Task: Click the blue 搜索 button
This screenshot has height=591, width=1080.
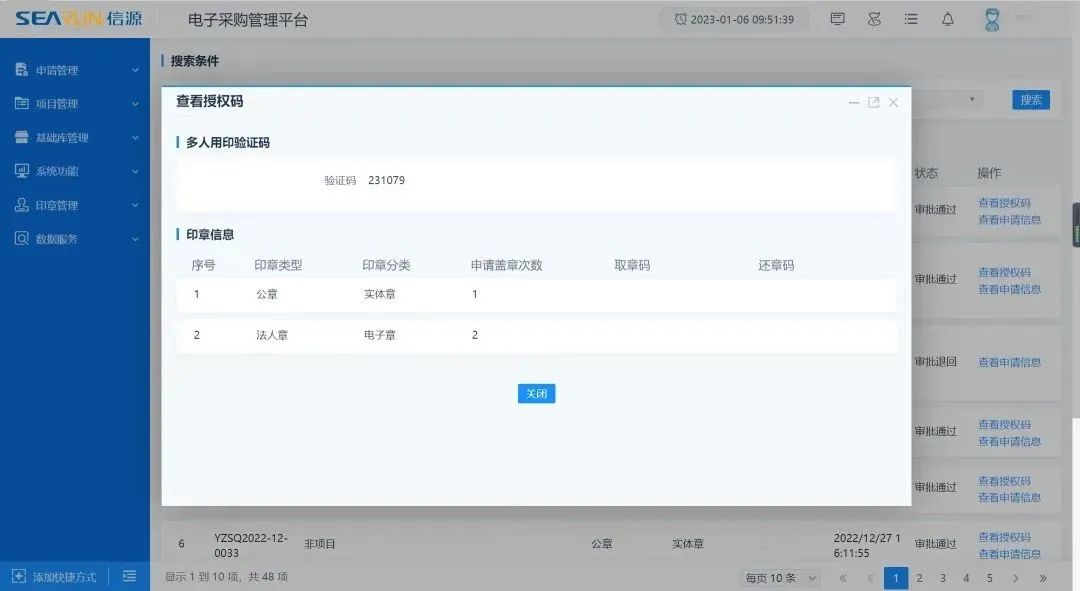Action: 1030,99
